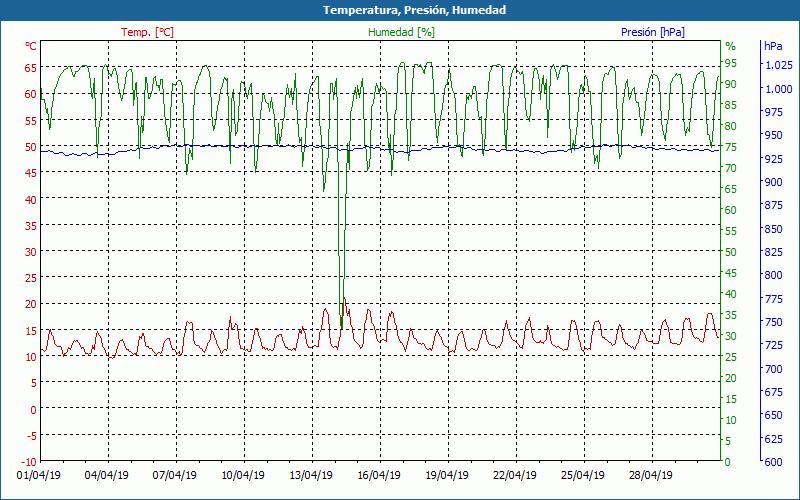This screenshot has width=800, height=500.
Task: Select the blue 'Presión [hPa]' legend label
Action: pos(653,32)
